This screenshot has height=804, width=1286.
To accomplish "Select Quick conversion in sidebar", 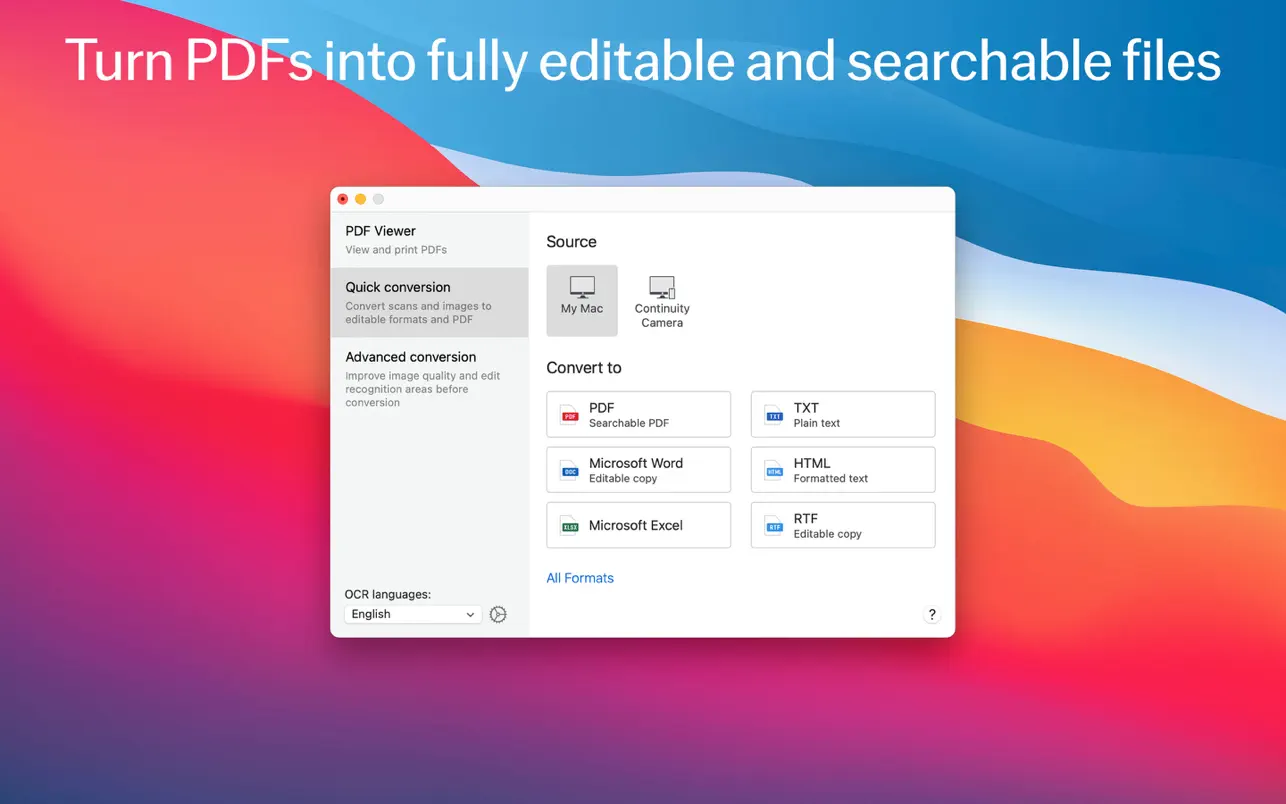I will tap(429, 302).
